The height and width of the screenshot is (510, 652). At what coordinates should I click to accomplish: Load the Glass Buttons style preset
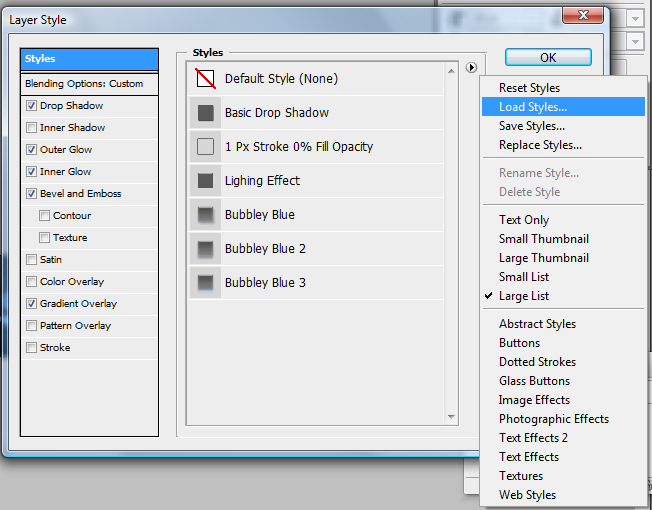pyautogui.click(x=534, y=381)
